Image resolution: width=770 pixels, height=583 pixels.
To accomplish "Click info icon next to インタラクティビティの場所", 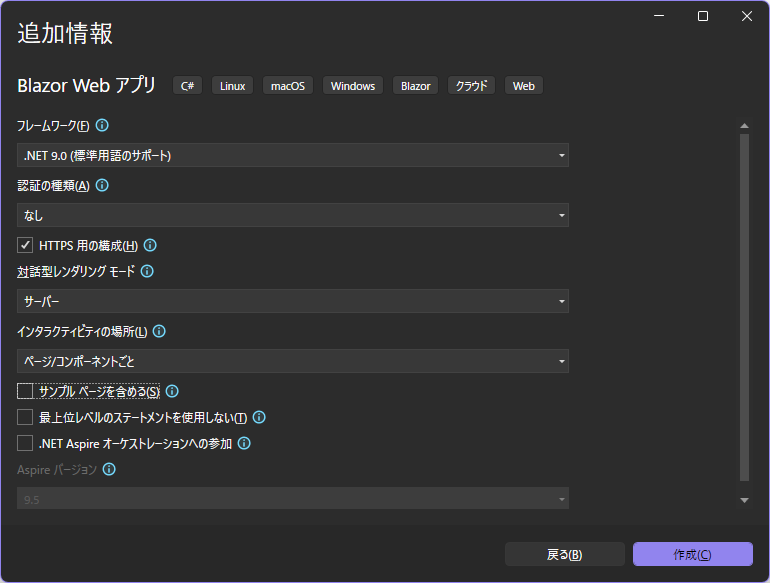I will pyautogui.click(x=159, y=331).
